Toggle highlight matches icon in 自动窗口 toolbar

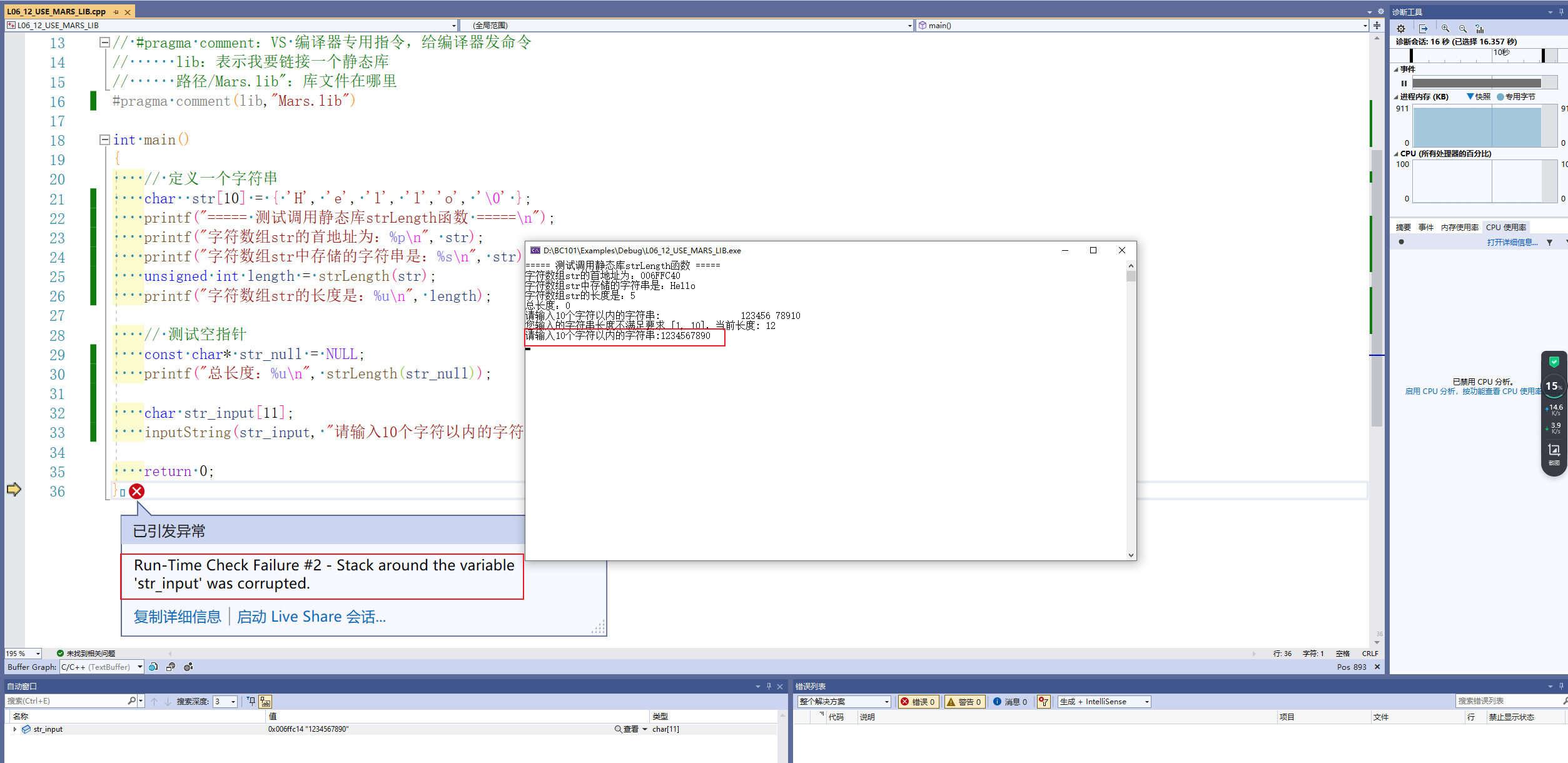tap(266, 701)
